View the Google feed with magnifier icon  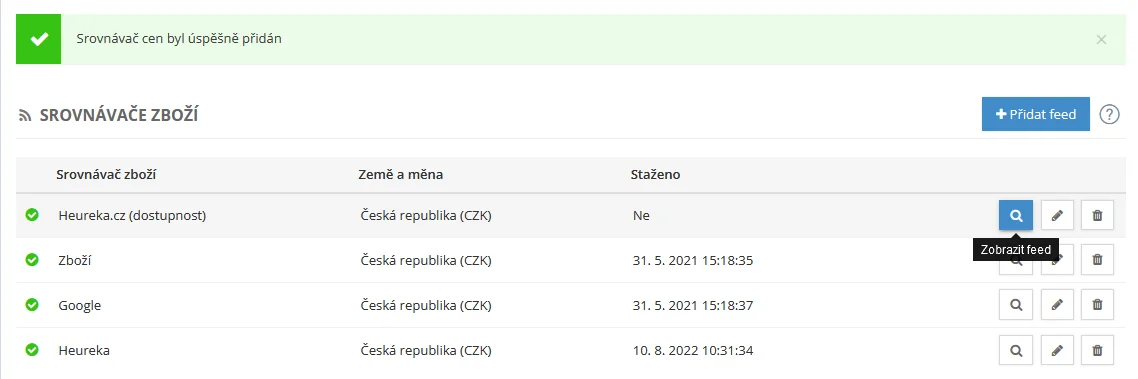tap(1016, 305)
